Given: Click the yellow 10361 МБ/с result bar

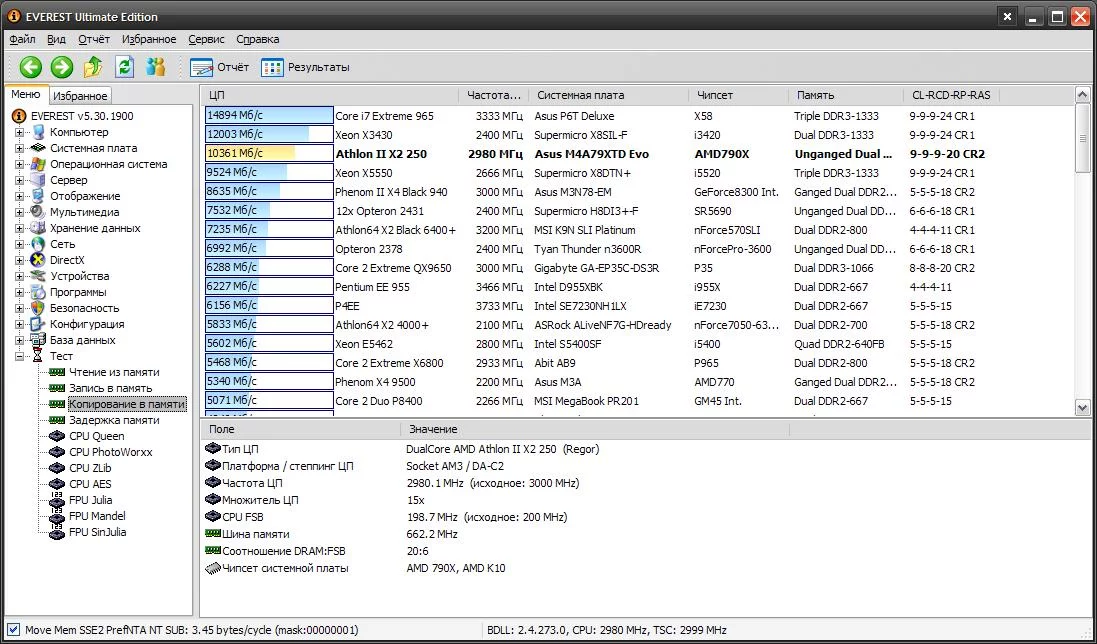Looking at the screenshot, I should pos(250,154).
